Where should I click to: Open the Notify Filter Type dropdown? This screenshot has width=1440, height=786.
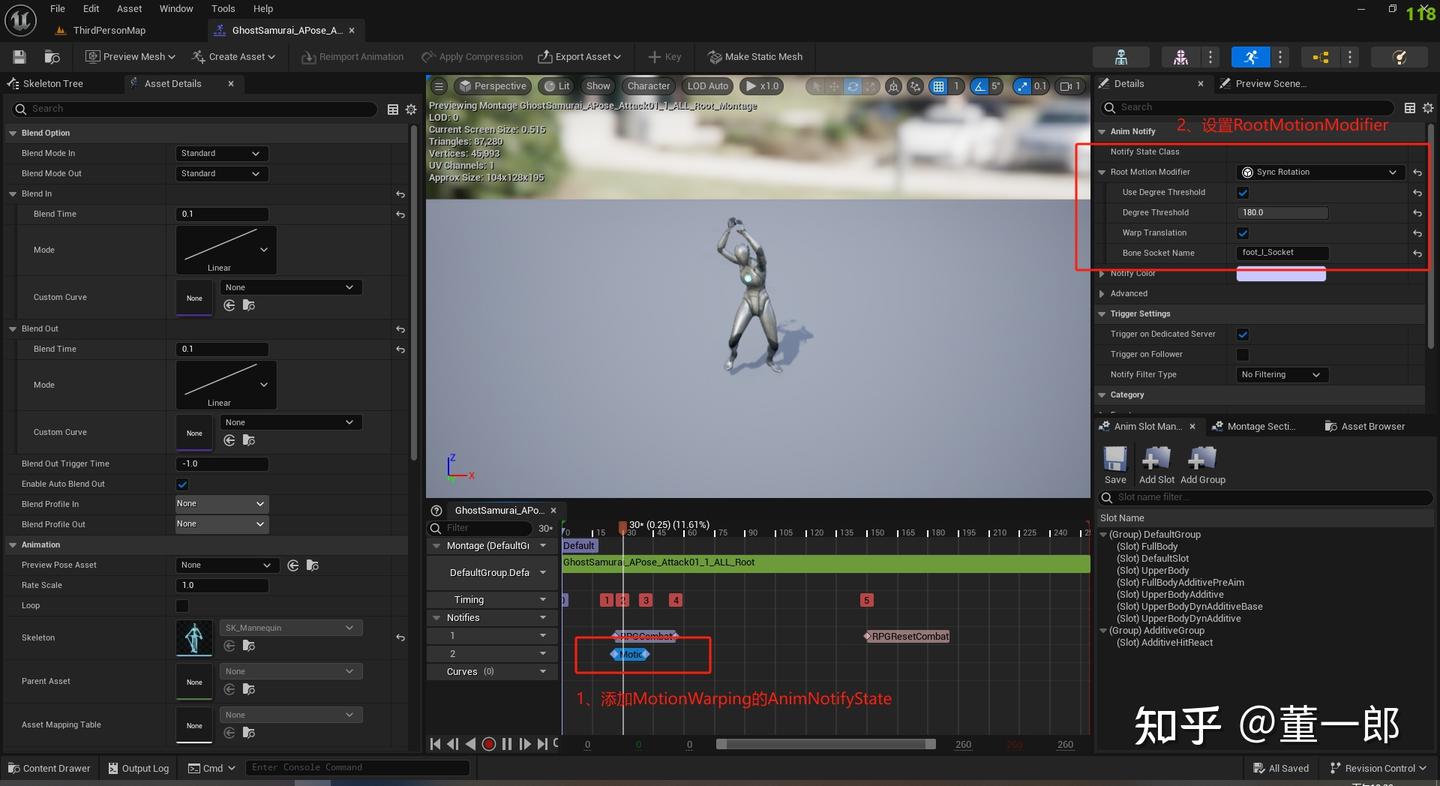(x=1281, y=374)
